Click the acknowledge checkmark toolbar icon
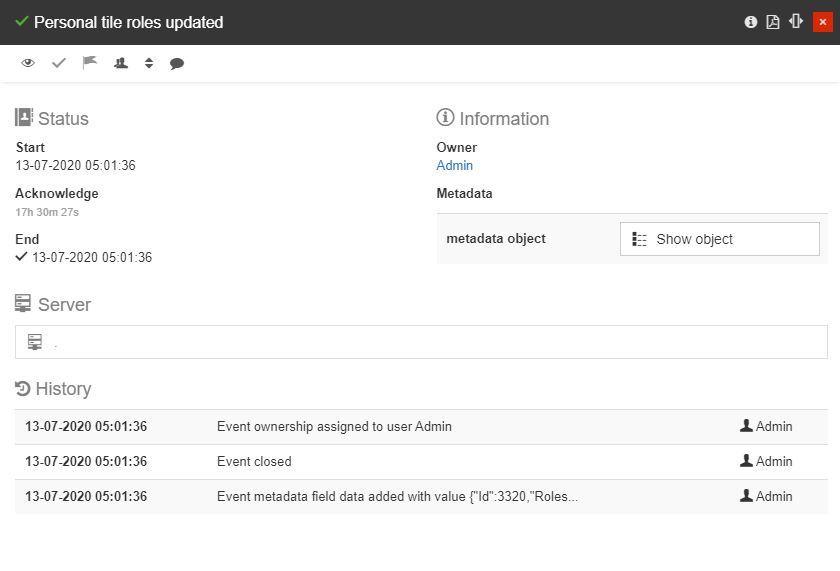Screen dimensions: 840x571 (x=59, y=63)
